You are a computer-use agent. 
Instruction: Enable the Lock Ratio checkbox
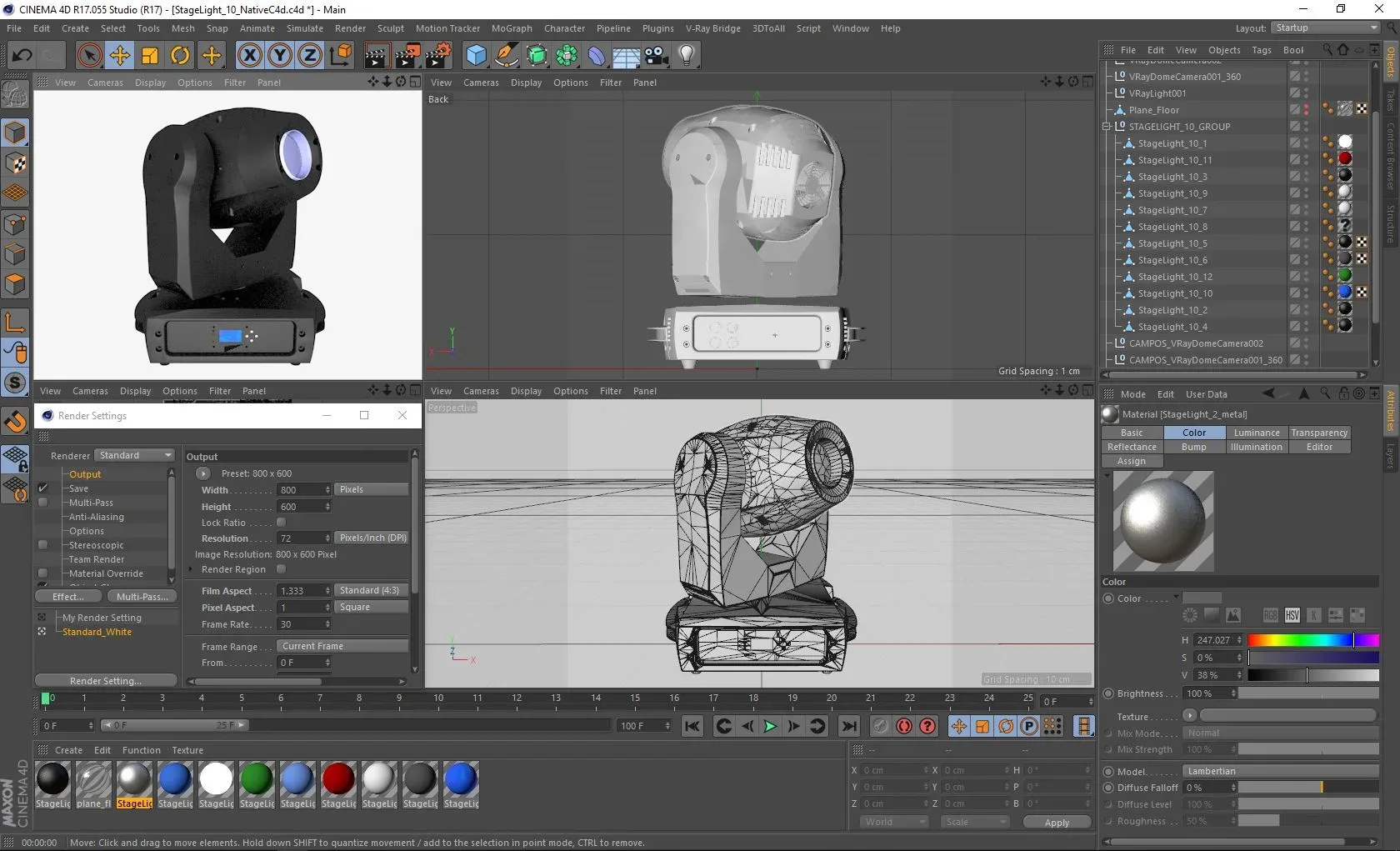281,523
